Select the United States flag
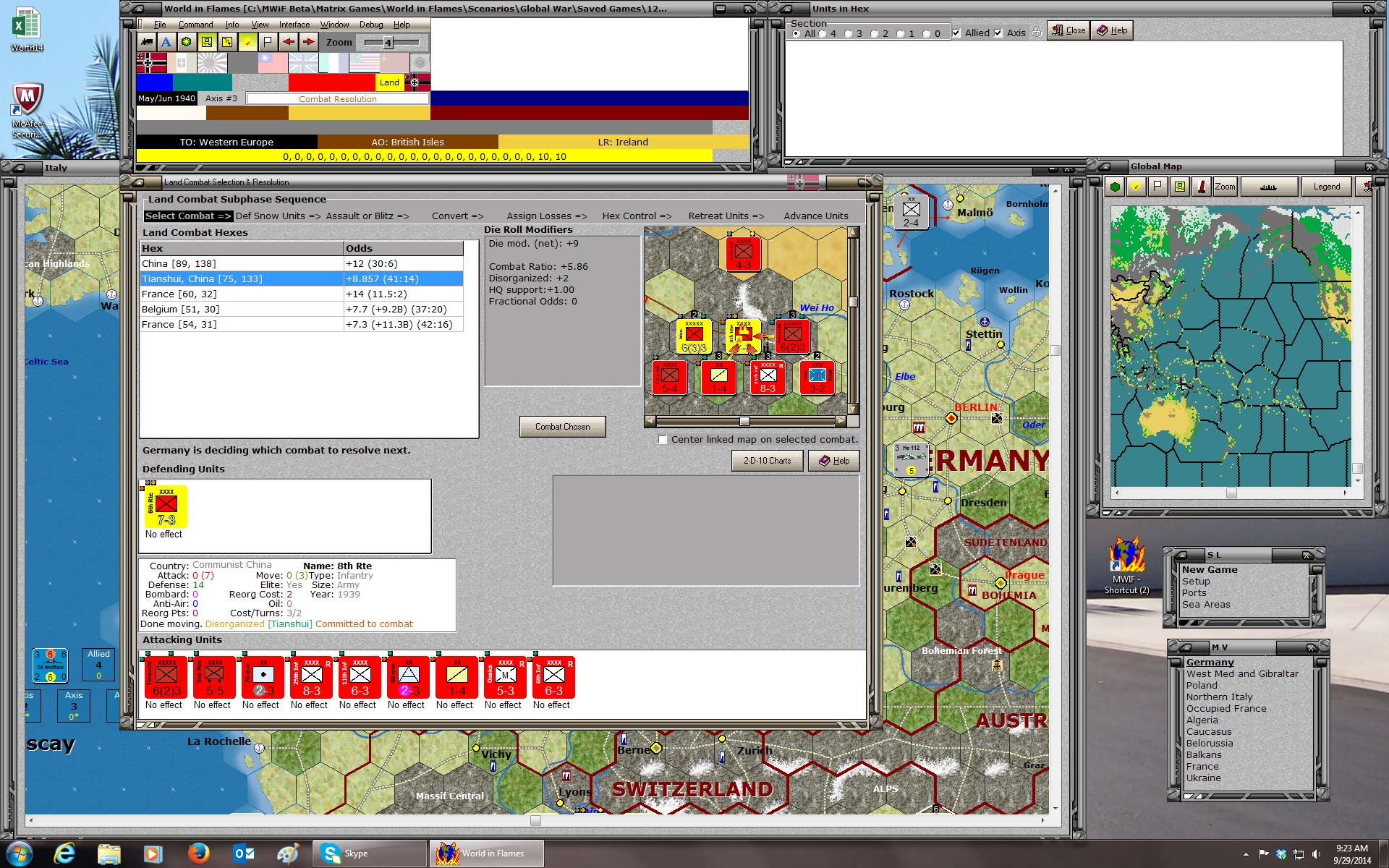Image resolution: width=1389 pixels, height=868 pixels. click(x=365, y=63)
